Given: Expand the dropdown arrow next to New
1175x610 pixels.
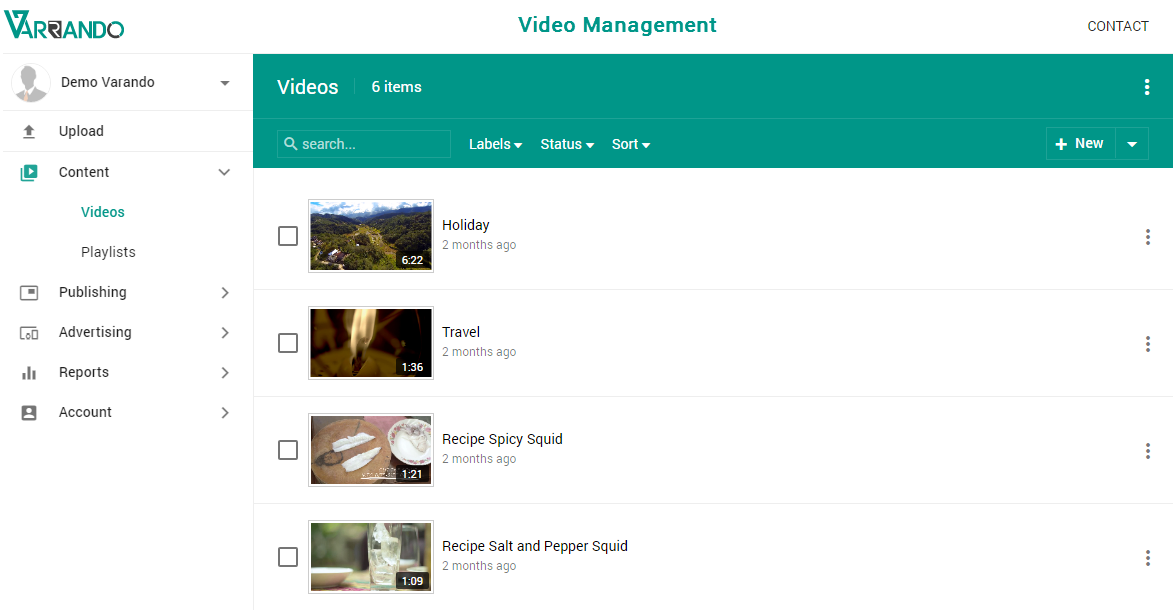Looking at the screenshot, I should tap(1132, 143).
